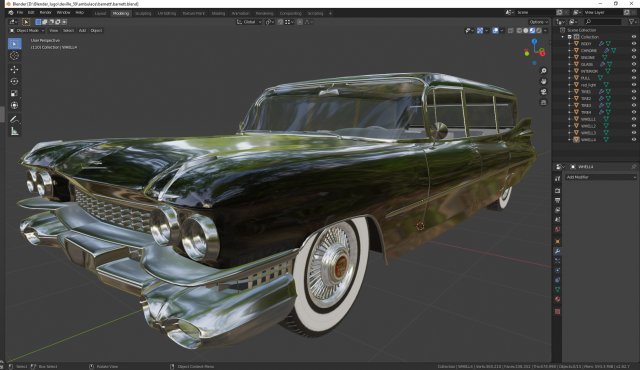Viewport: 640px width, 370px height.
Task: Open the Options dropdown in viewport
Action: [538, 22]
